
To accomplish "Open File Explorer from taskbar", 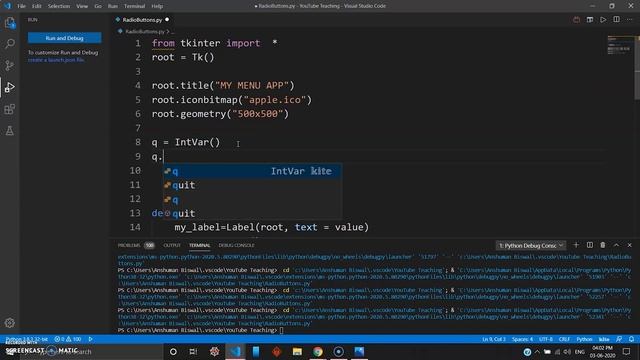I will (x=297, y=351).
